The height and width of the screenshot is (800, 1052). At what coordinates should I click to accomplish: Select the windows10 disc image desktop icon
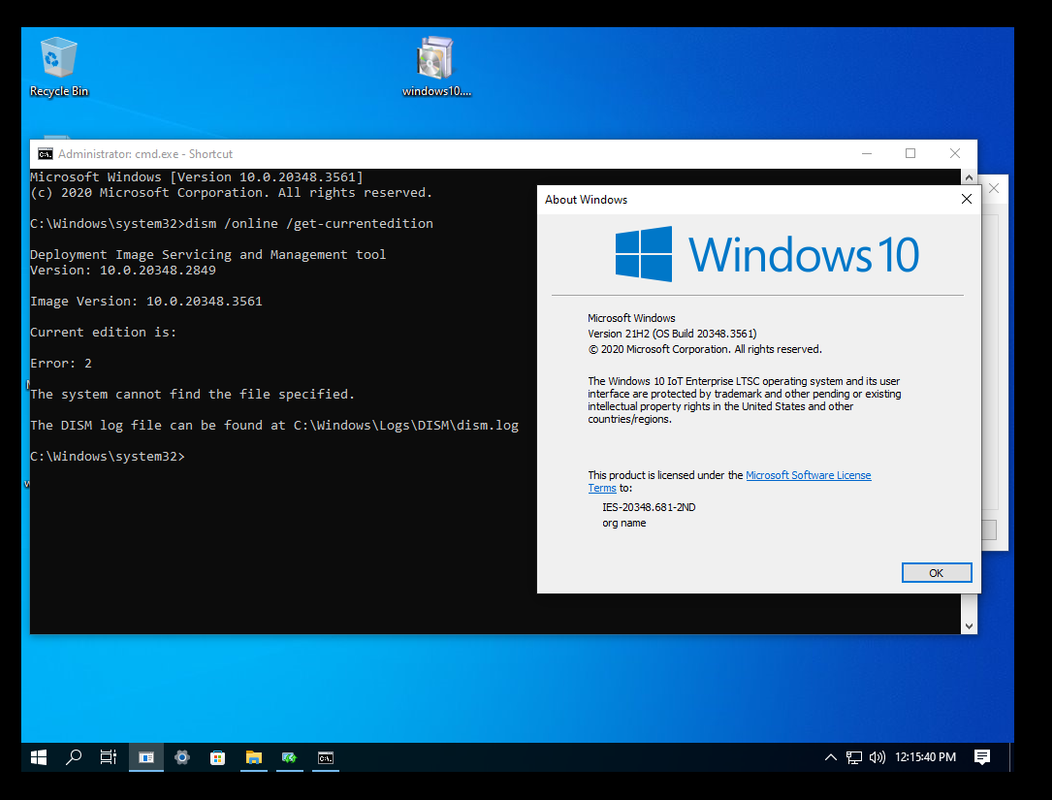tap(436, 67)
